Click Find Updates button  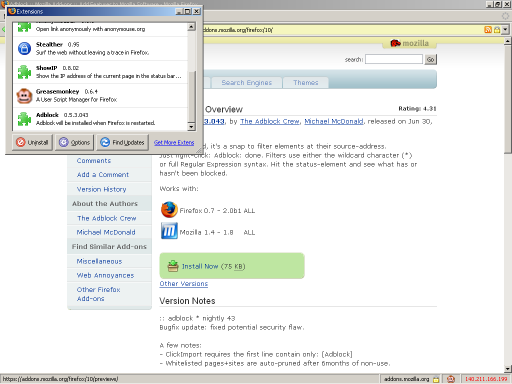tap(123, 143)
